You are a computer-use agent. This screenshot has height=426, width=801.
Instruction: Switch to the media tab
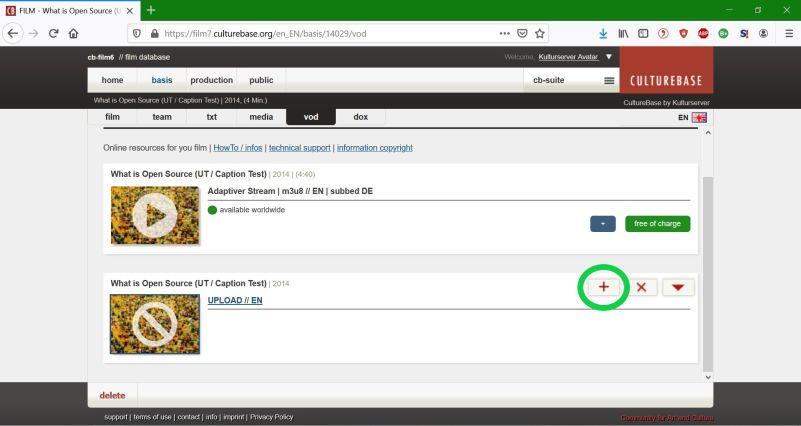click(261, 117)
